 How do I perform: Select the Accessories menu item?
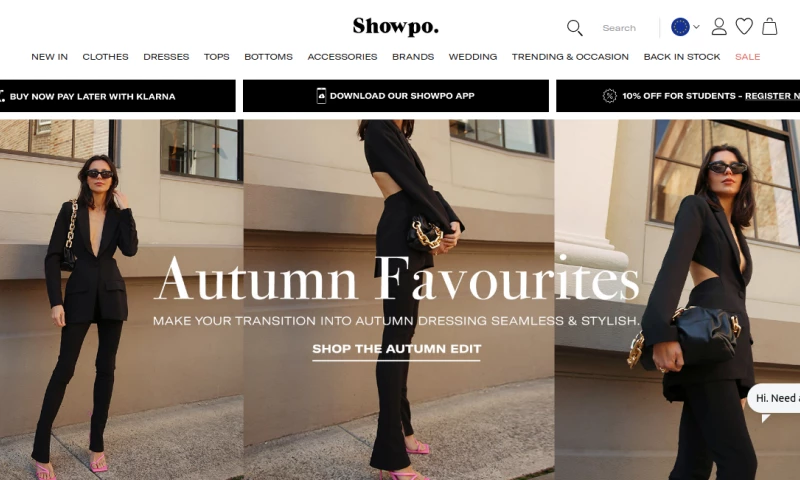tap(342, 57)
